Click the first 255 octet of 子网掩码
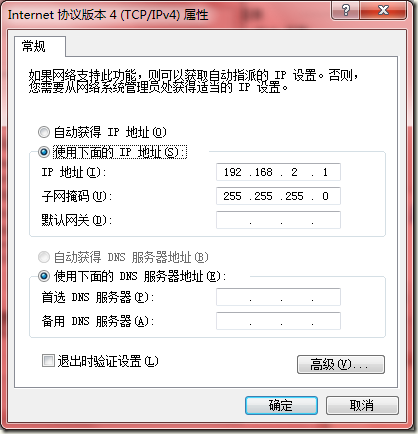 point(233,196)
